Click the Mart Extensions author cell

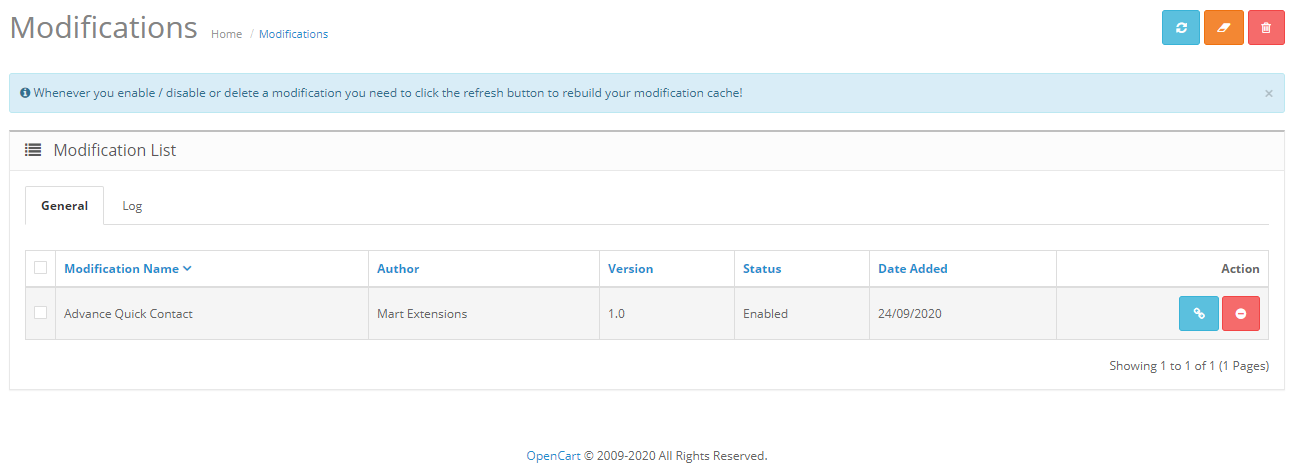(x=484, y=313)
